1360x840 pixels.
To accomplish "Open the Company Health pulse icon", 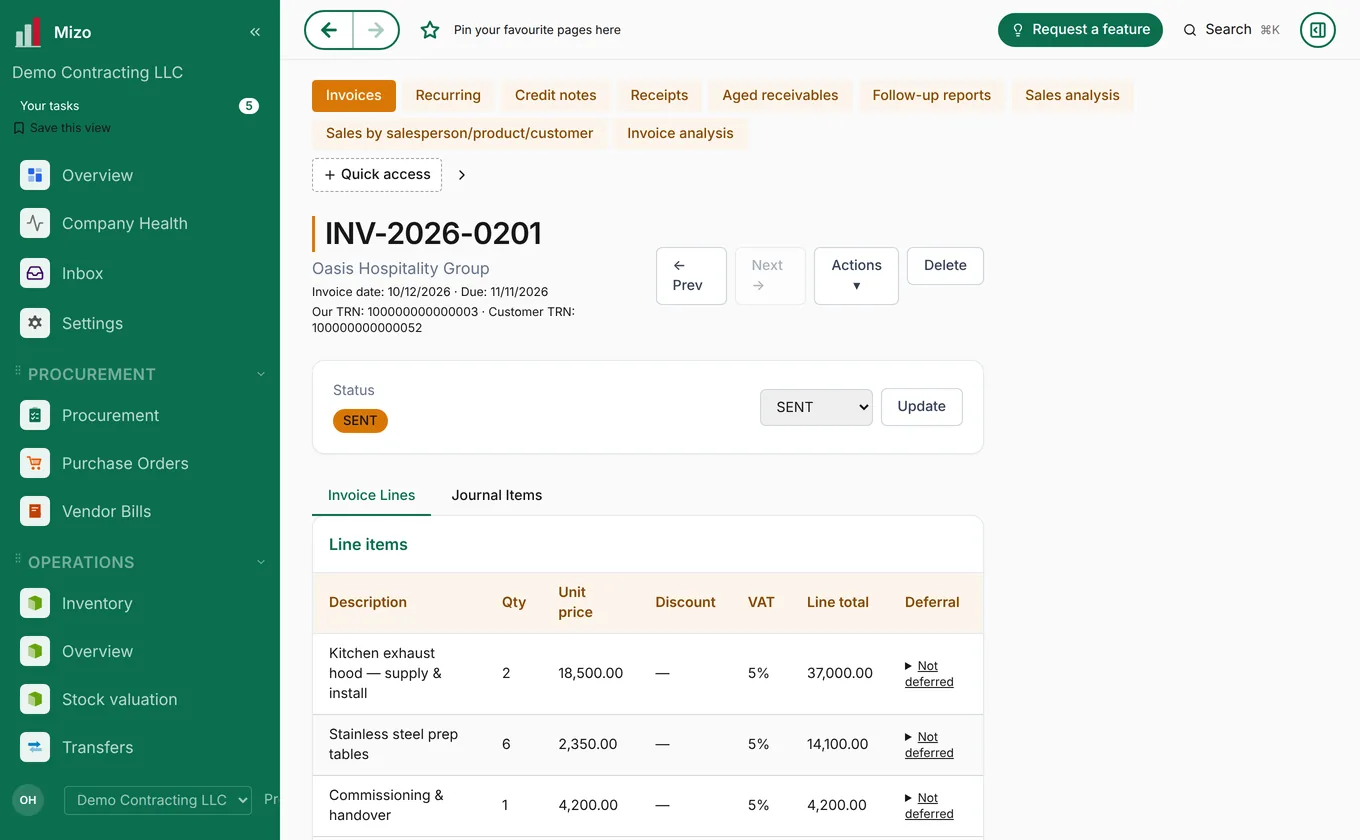I will coord(35,223).
